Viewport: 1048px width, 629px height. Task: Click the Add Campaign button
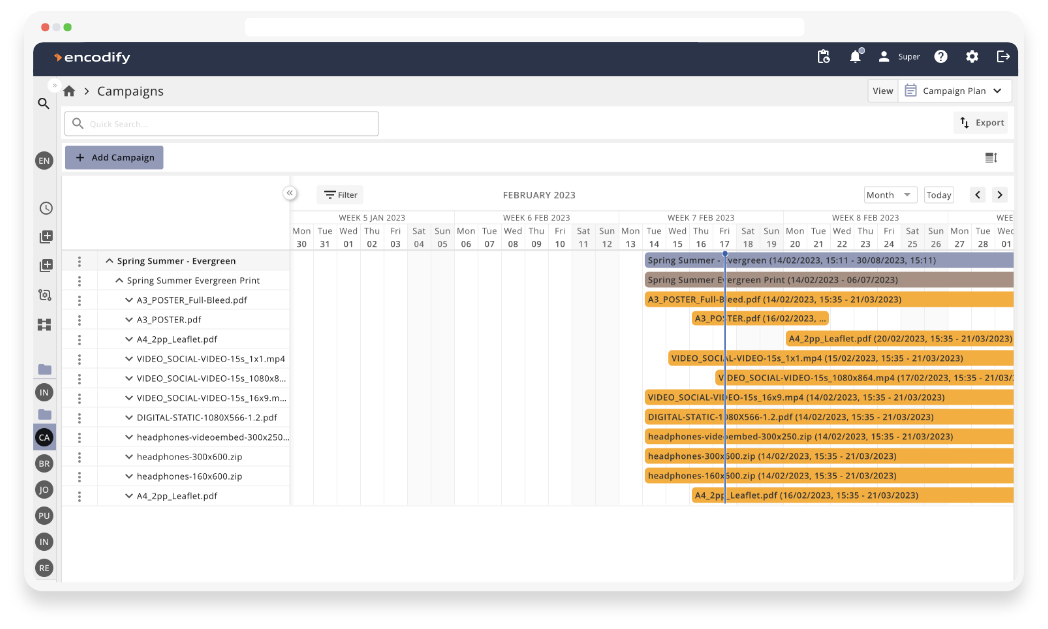pos(113,157)
